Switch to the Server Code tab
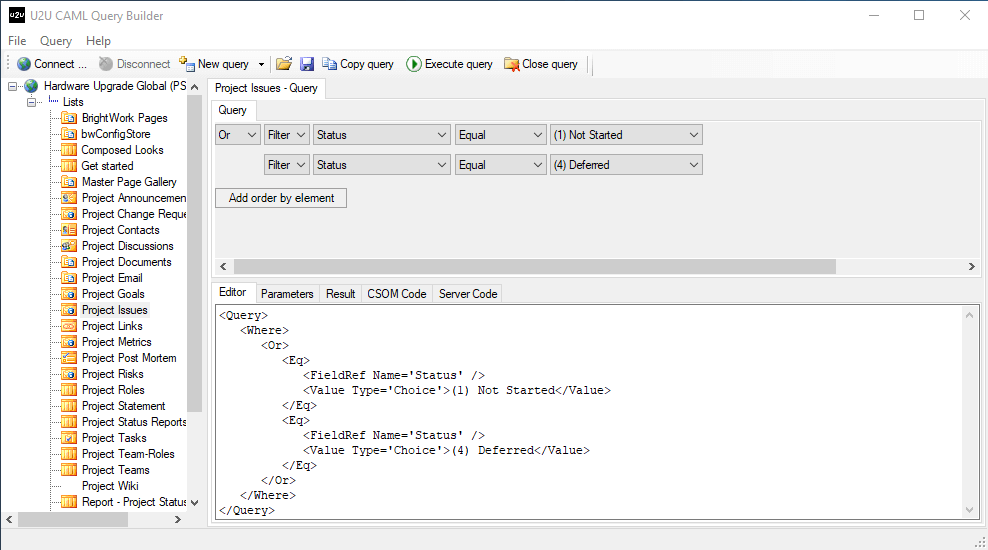Screen dimensions: 988x550 [x=468, y=294]
